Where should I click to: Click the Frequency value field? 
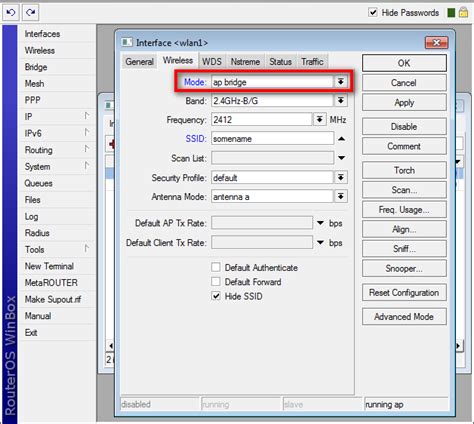point(262,120)
